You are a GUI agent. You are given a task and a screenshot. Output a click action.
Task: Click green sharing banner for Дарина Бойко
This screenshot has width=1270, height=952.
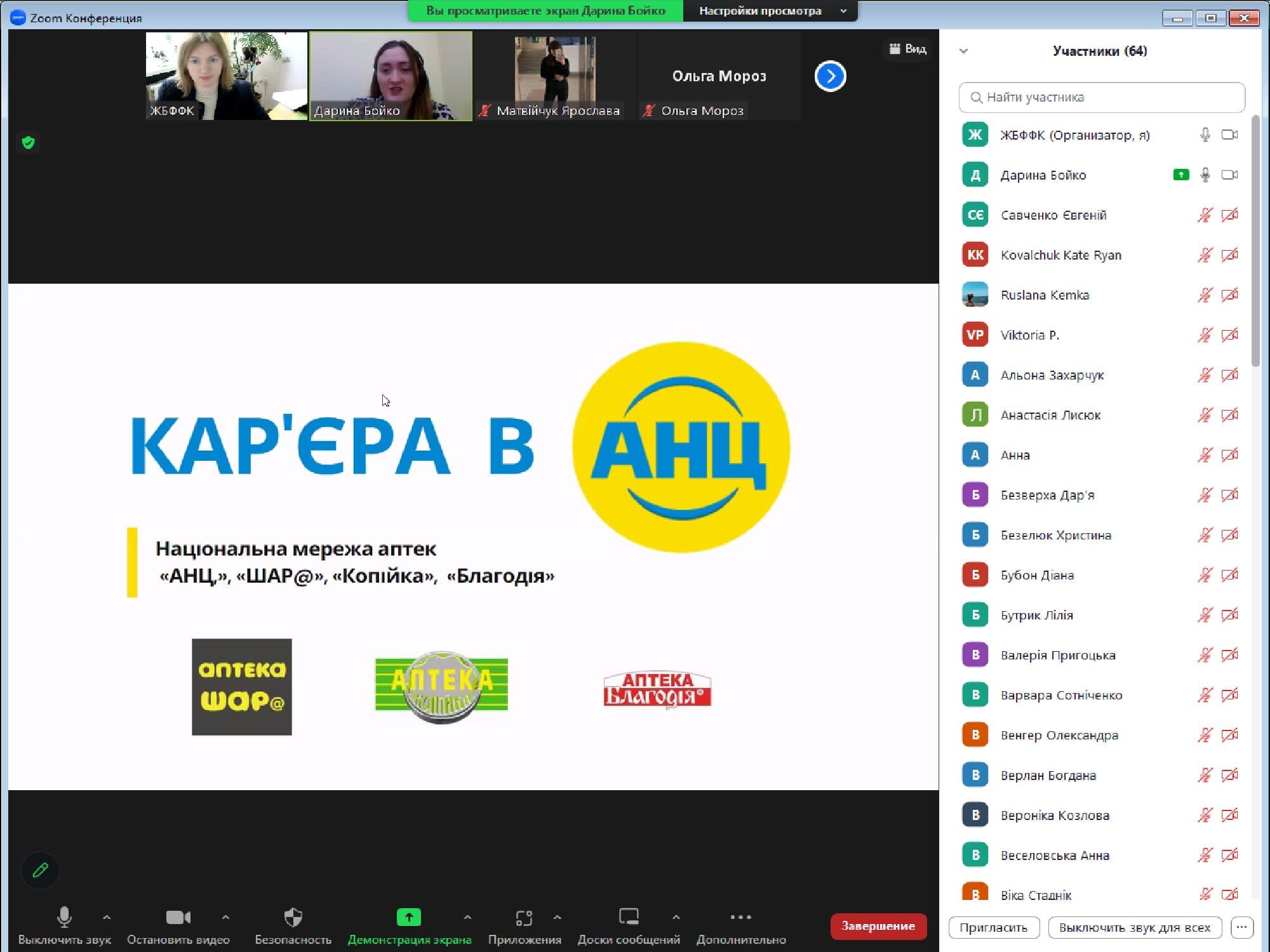[x=545, y=11]
